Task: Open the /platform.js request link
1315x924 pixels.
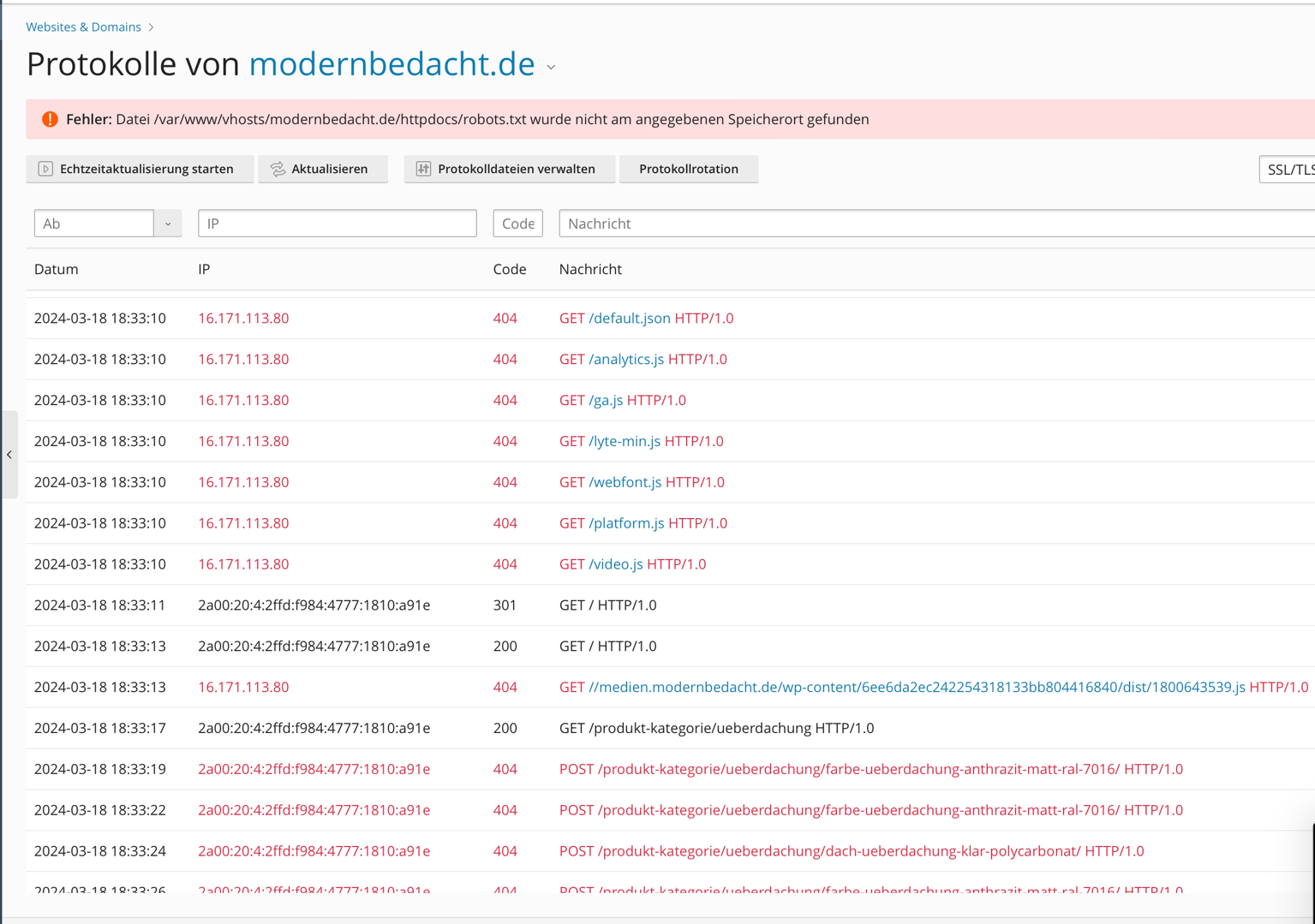Action: pyautogui.click(x=626, y=523)
